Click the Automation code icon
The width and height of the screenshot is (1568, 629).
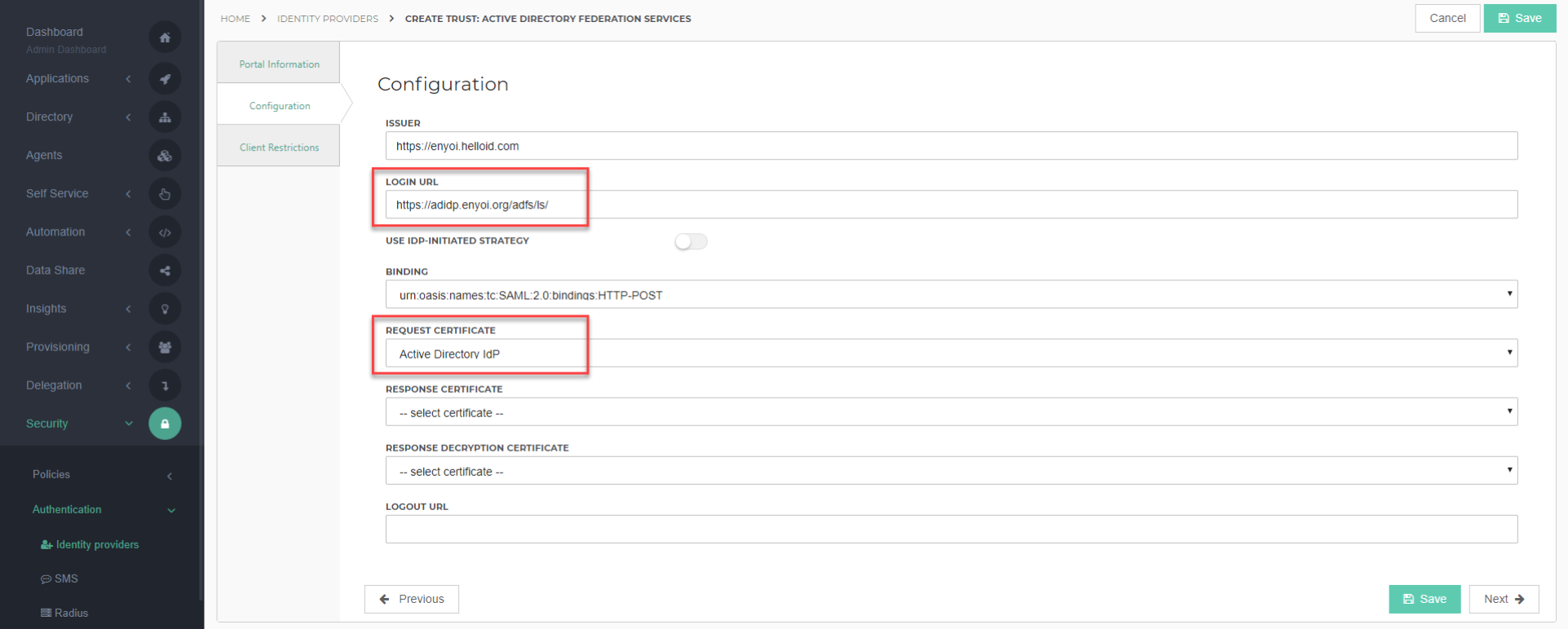165,232
